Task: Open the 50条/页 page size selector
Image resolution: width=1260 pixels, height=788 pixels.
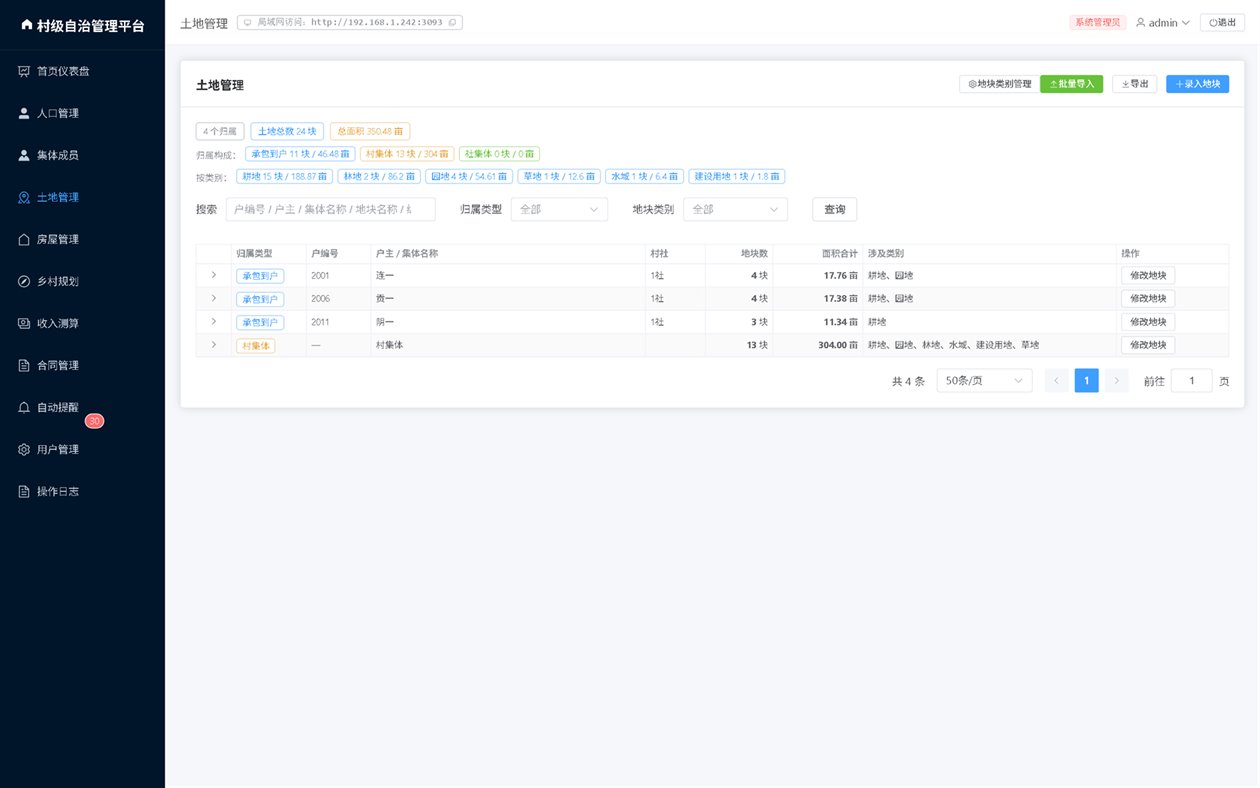Action: tap(984, 380)
